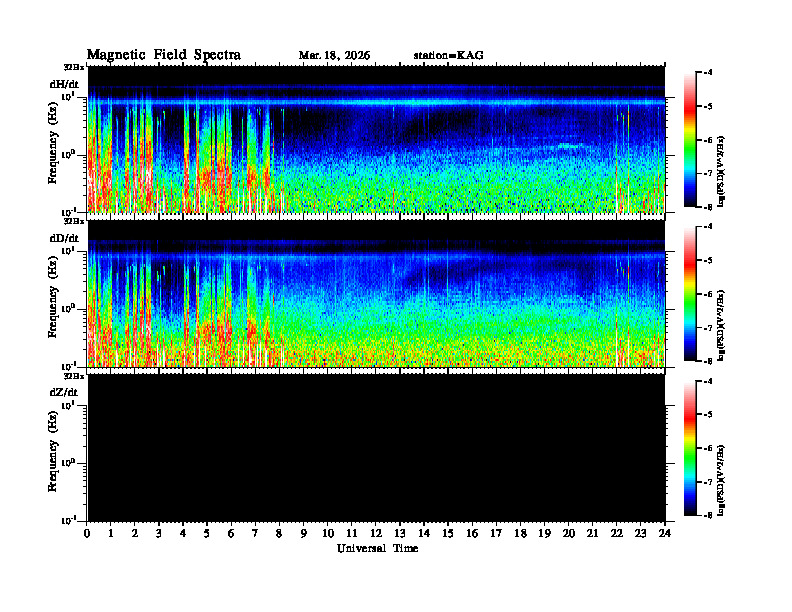Image resolution: width=792 pixels, height=612 pixels.
Task: Click hour tick label '11' on time axis
Action: tap(352, 534)
